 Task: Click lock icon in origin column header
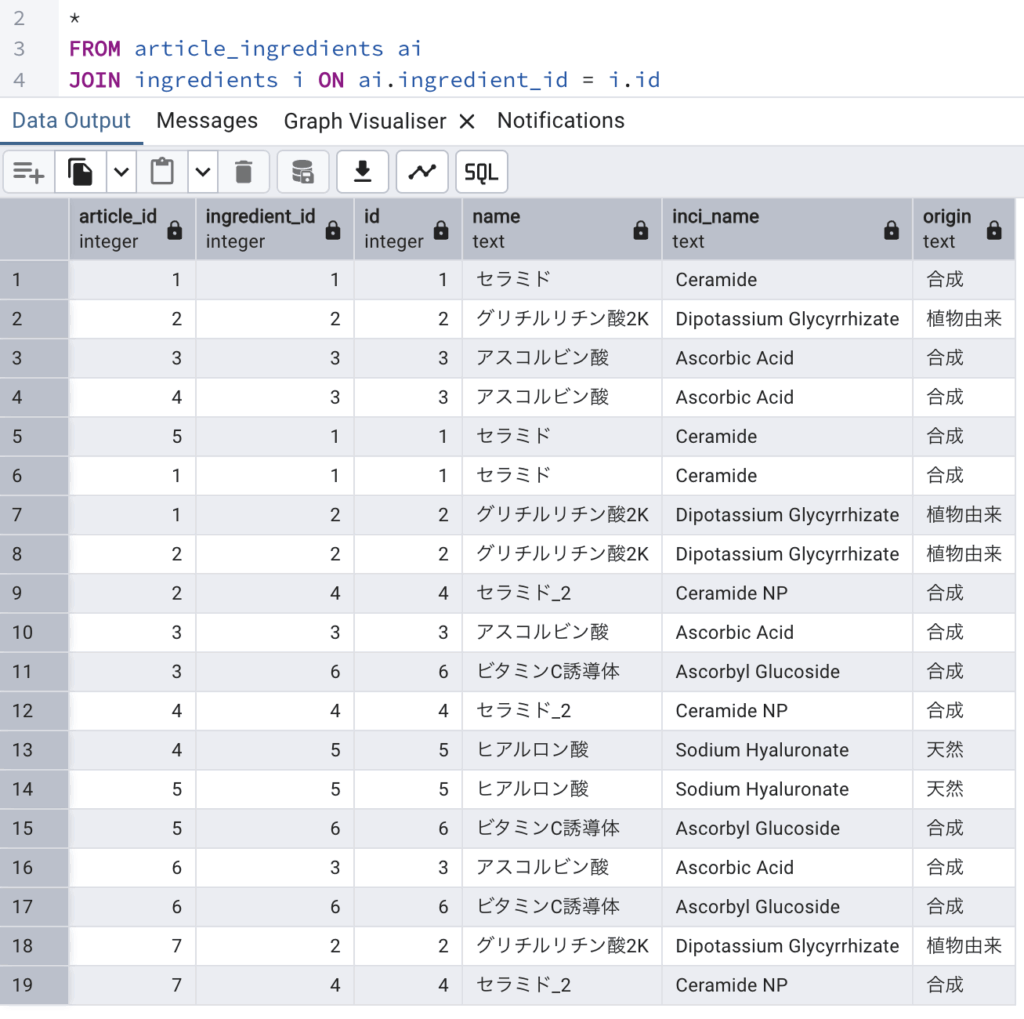(x=994, y=230)
